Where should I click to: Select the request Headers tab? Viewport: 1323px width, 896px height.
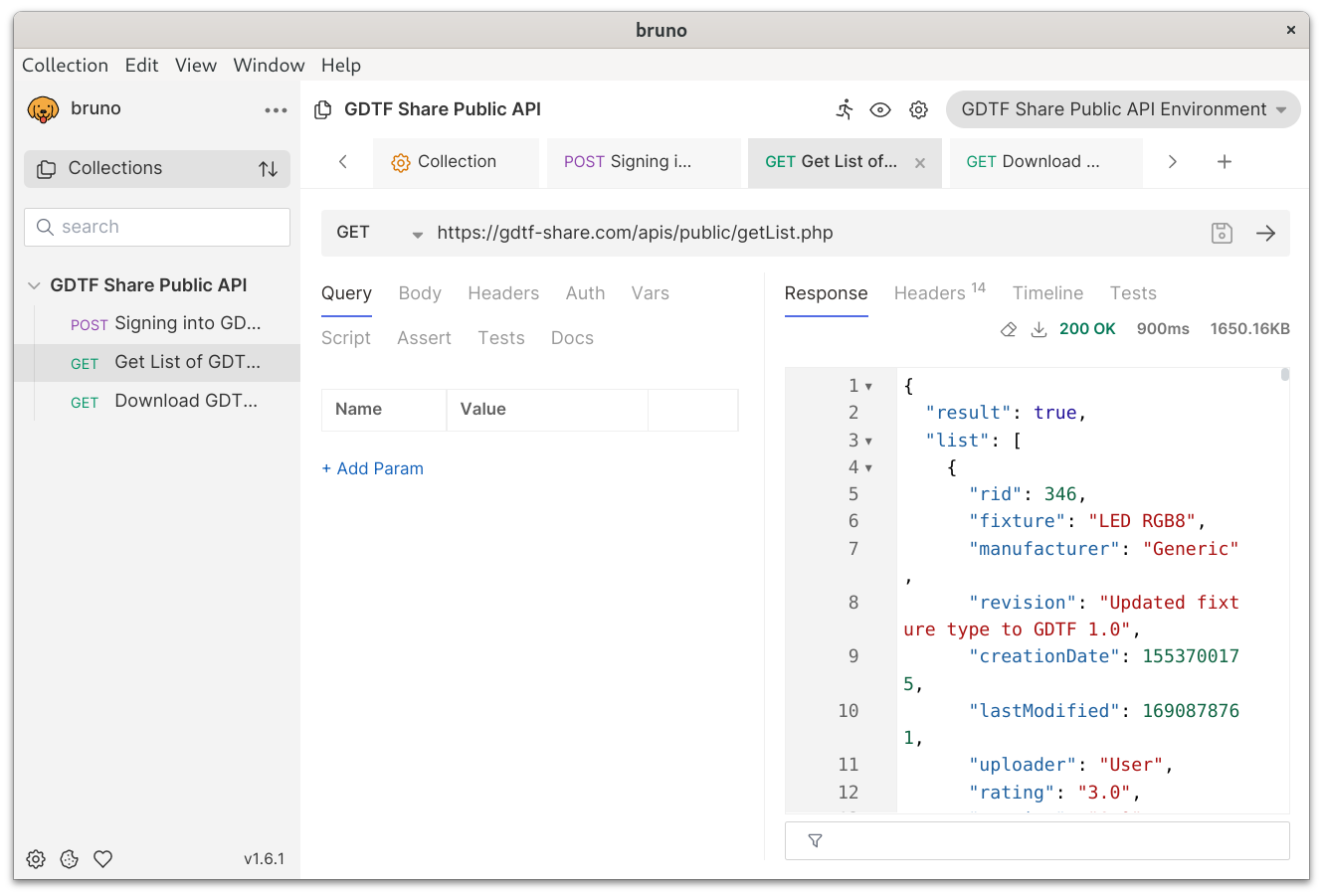coord(503,293)
